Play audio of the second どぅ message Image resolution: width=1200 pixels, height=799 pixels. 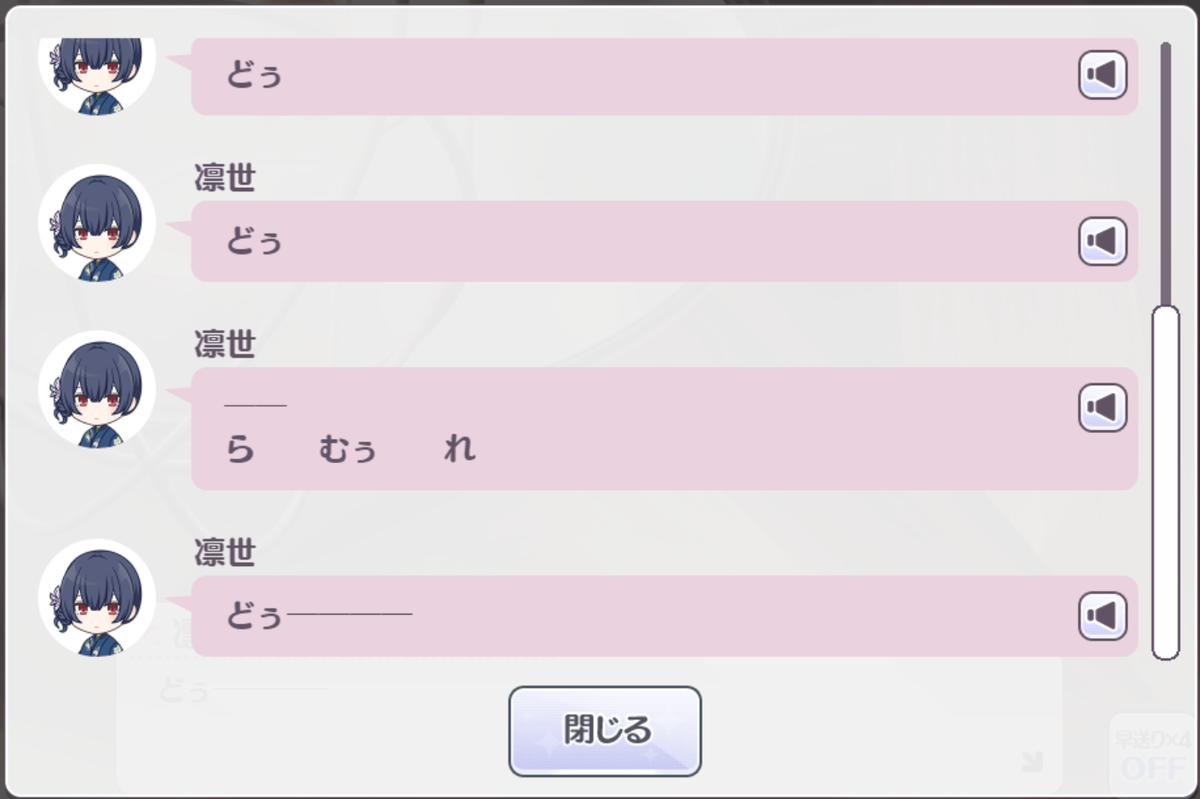point(1103,240)
